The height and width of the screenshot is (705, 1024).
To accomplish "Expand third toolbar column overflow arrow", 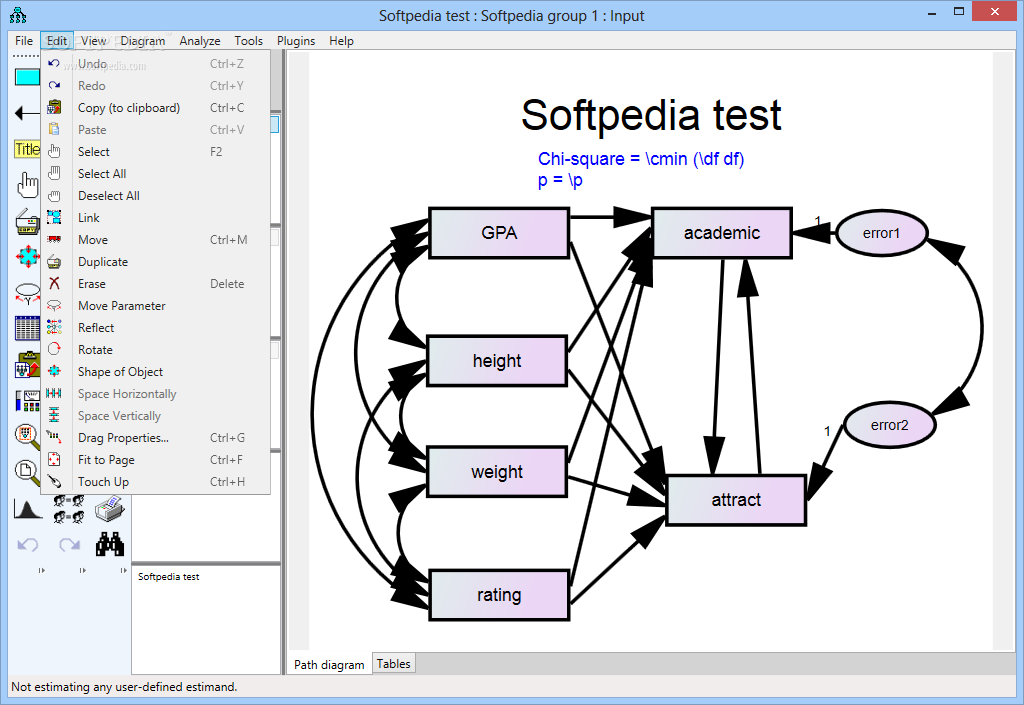I will click(x=123, y=571).
